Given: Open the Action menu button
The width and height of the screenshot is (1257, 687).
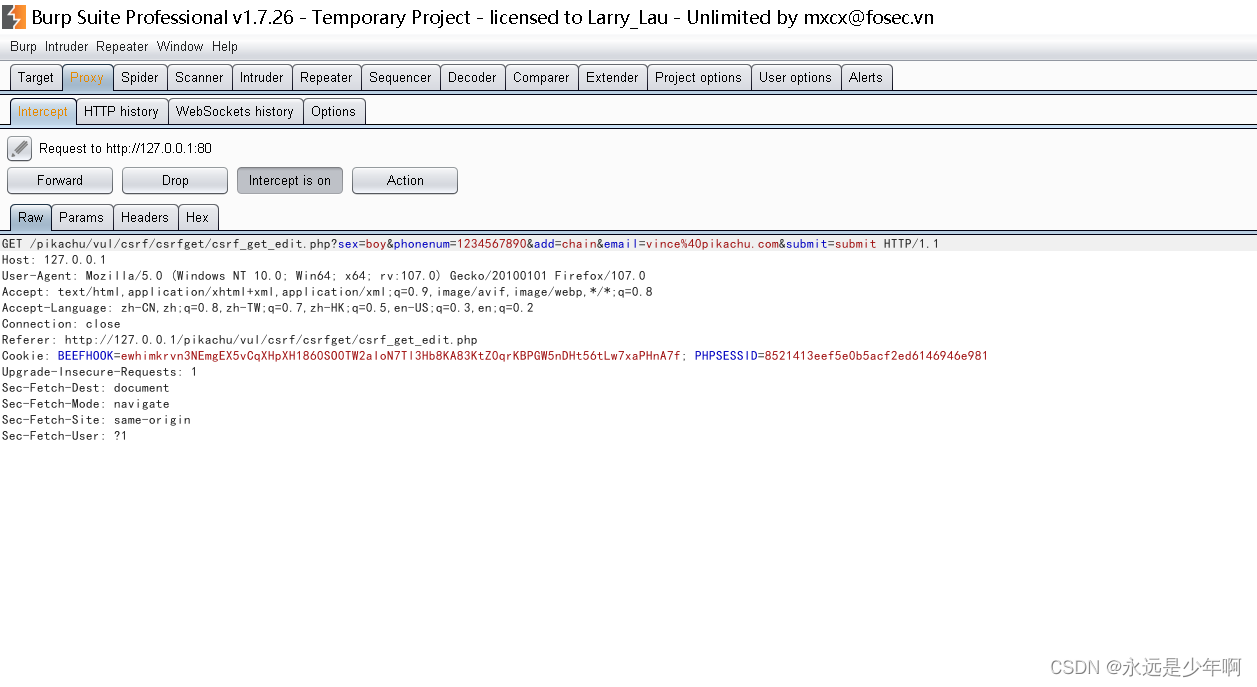Looking at the screenshot, I should [x=405, y=180].
